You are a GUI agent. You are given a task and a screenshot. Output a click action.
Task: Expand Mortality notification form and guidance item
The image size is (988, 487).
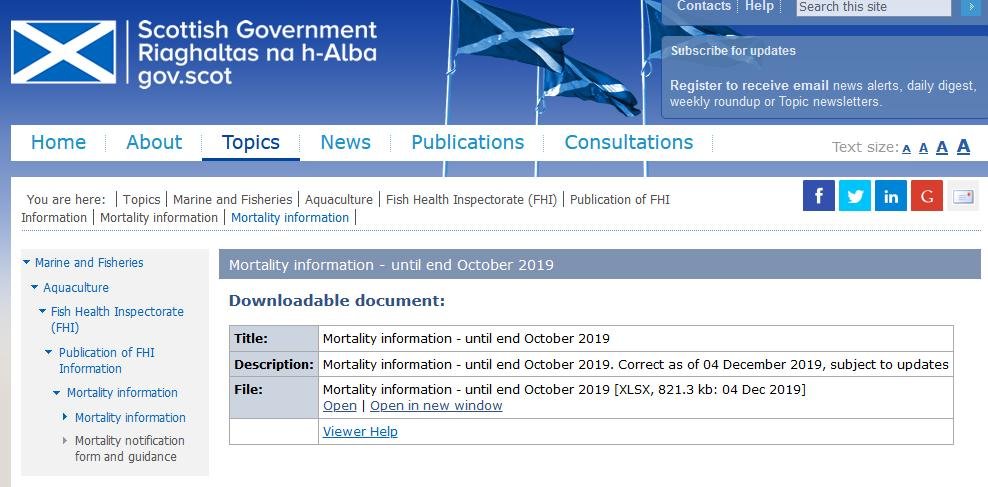pos(66,441)
